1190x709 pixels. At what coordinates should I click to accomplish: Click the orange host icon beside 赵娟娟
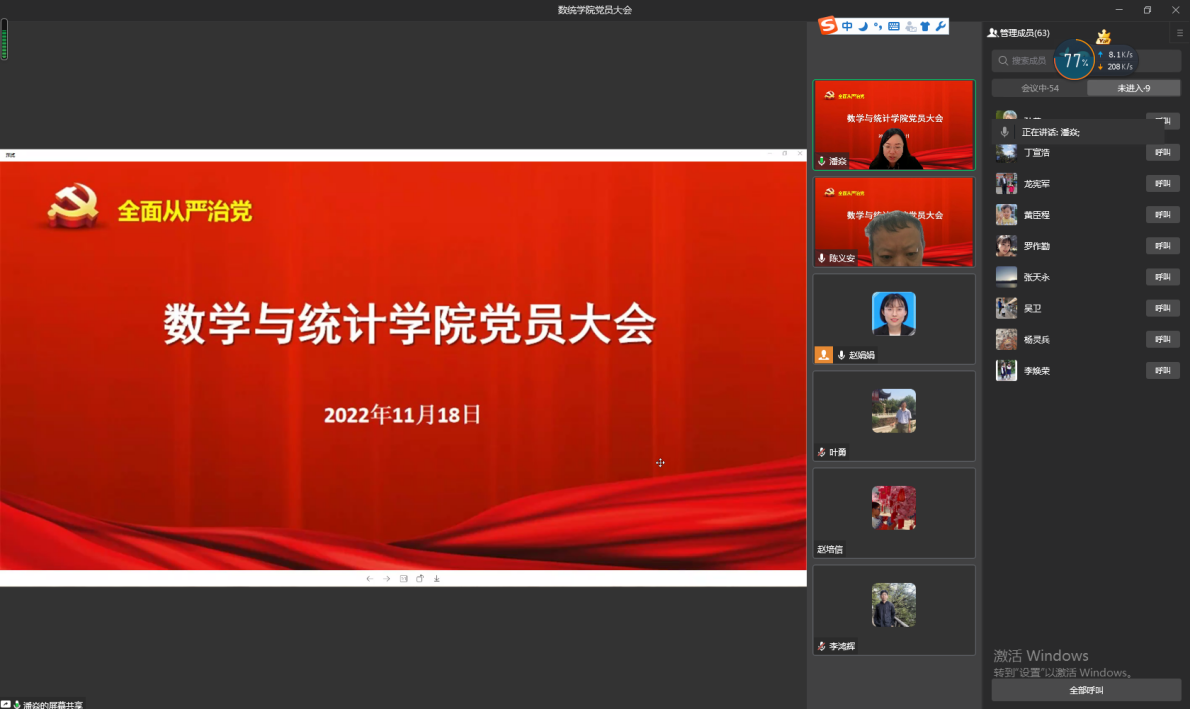pos(824,355)
